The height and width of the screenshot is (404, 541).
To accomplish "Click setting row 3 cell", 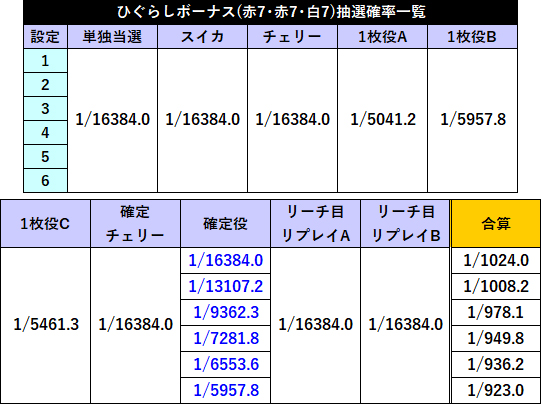I will click(45, 109).
